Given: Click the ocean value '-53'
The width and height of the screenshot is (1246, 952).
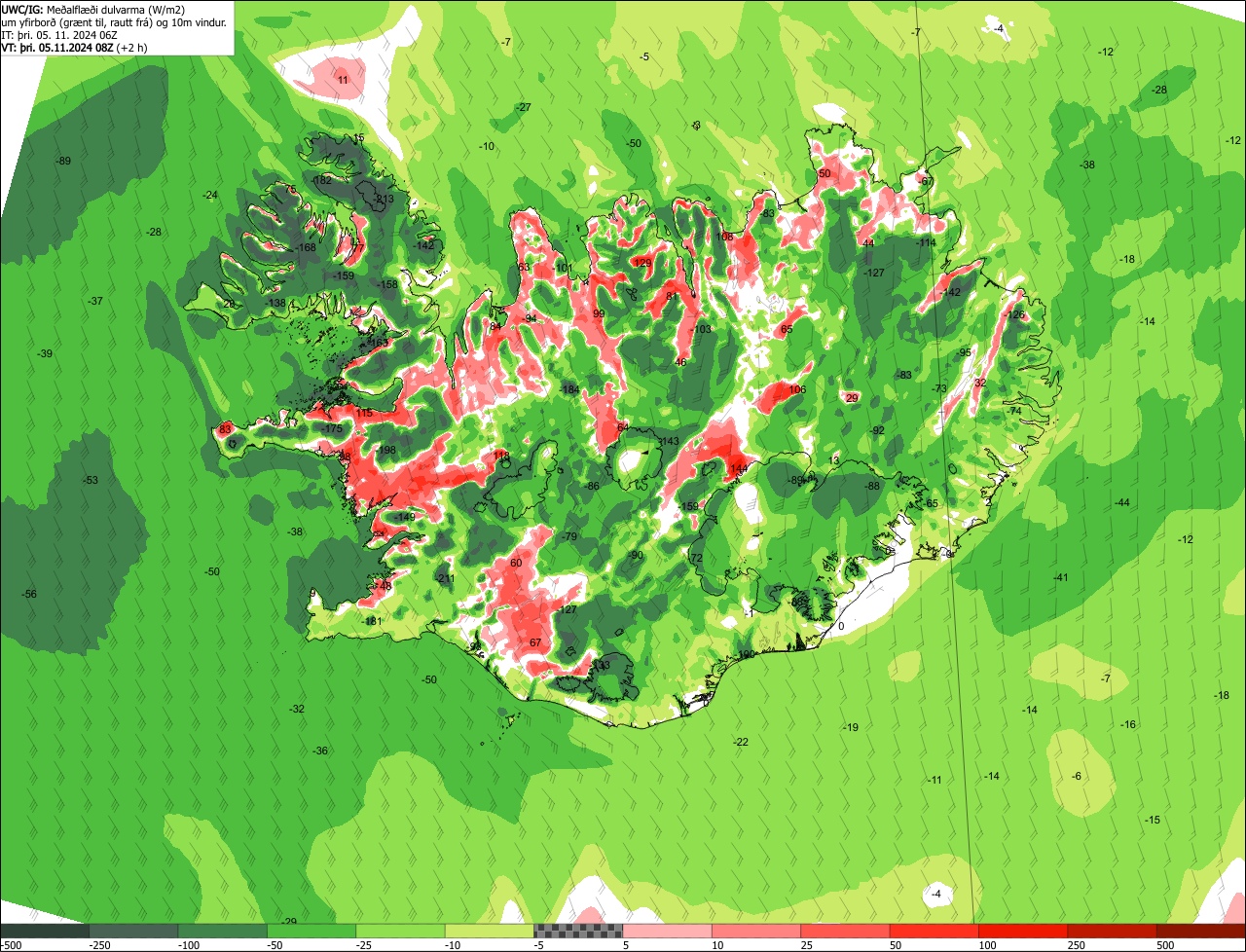Looking at the screenshot, I should point(91,480).
